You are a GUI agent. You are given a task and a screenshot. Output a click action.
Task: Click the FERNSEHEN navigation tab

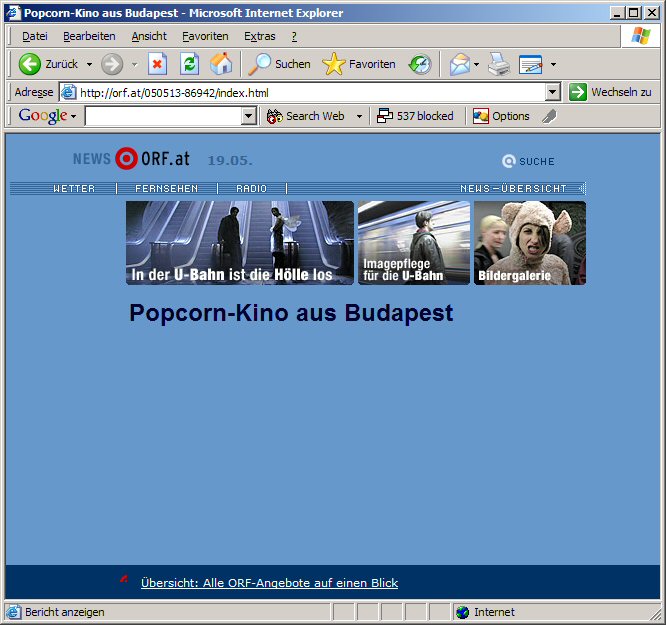point(167,188)
